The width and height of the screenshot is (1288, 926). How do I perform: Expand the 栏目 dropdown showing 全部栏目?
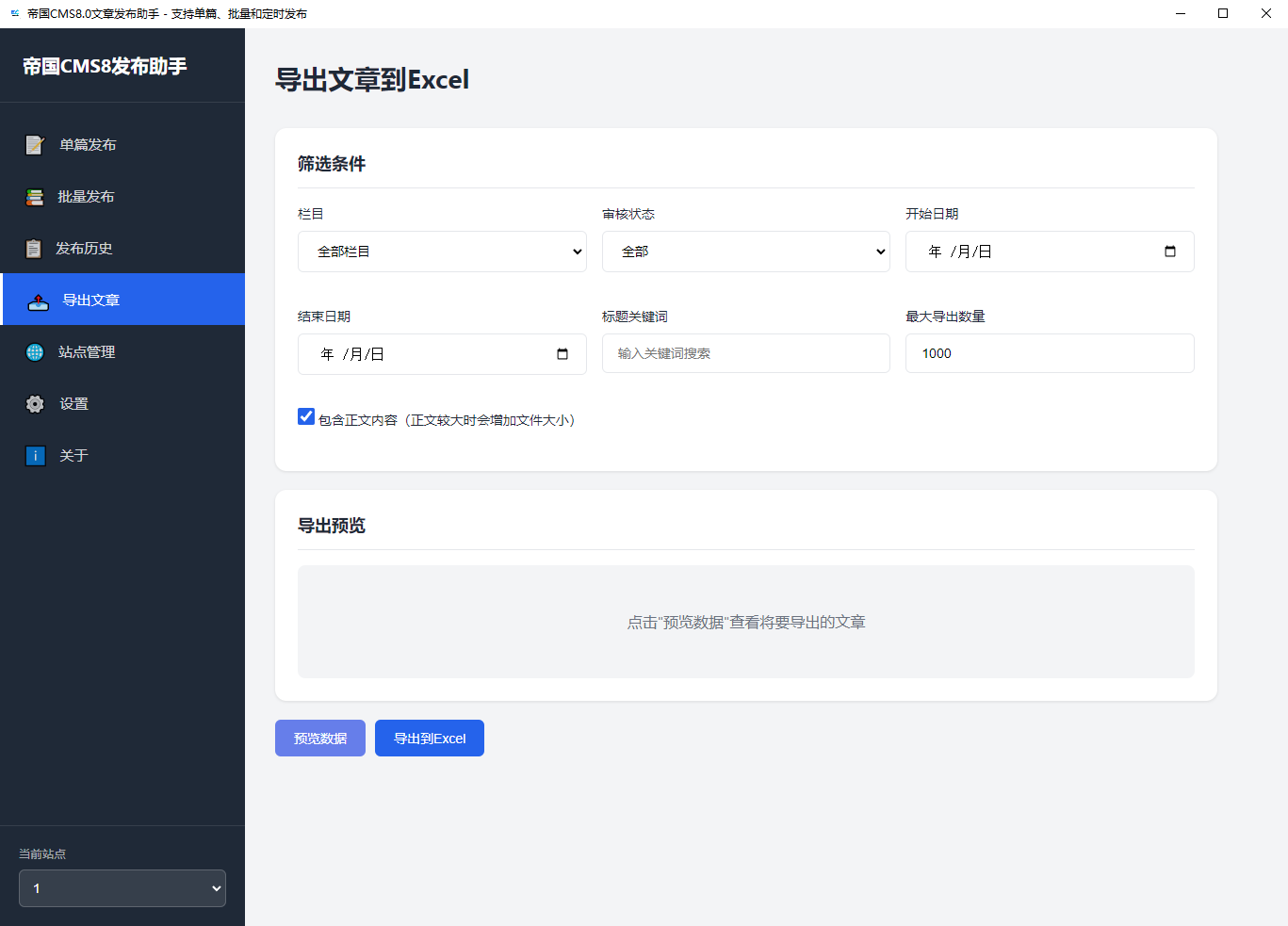click(x=442, y=252)
